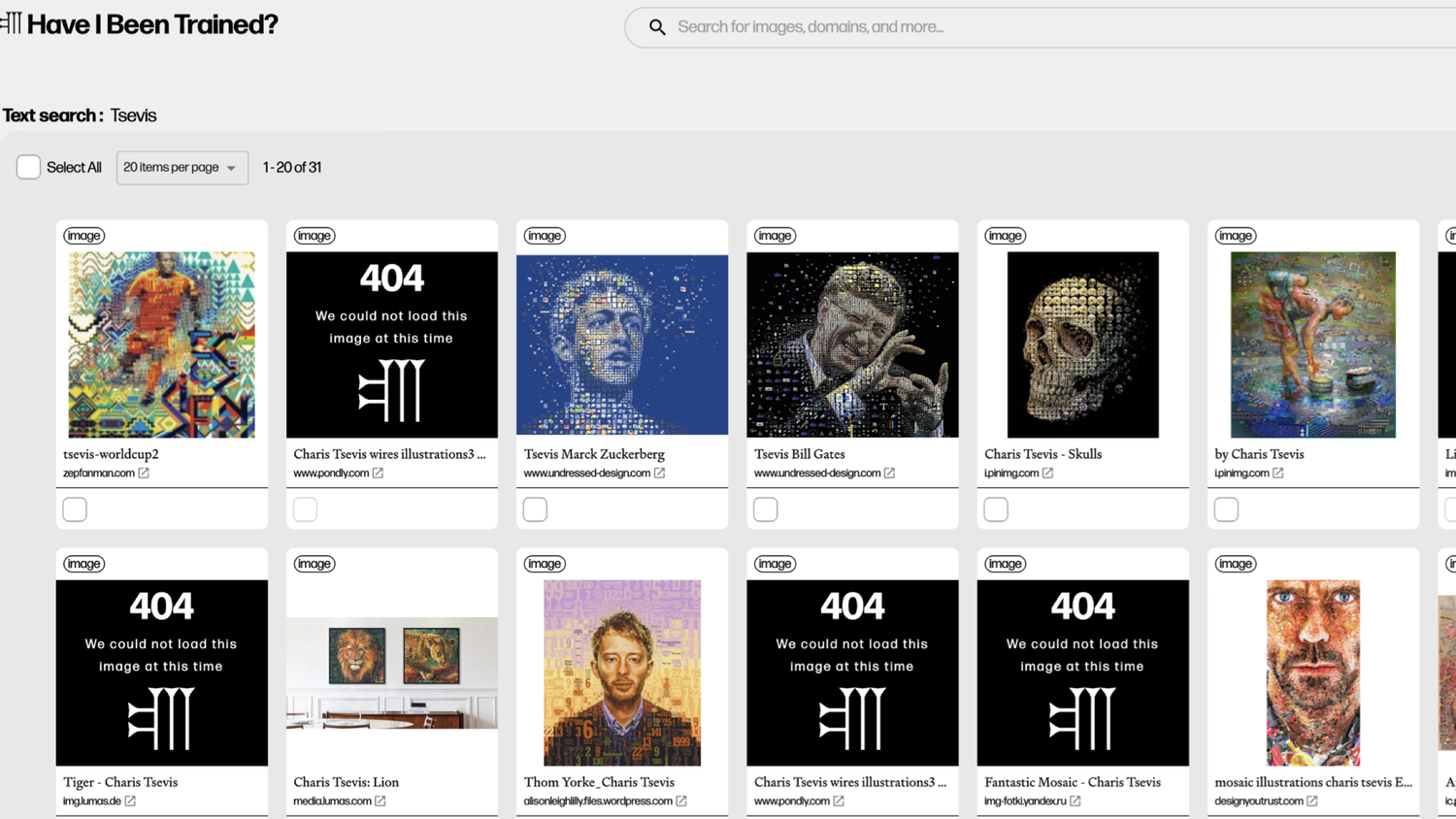1456x819 pixels.
Task: Open external link icon beside img-fotki.yandex.ru
Action: [1075, 802]
